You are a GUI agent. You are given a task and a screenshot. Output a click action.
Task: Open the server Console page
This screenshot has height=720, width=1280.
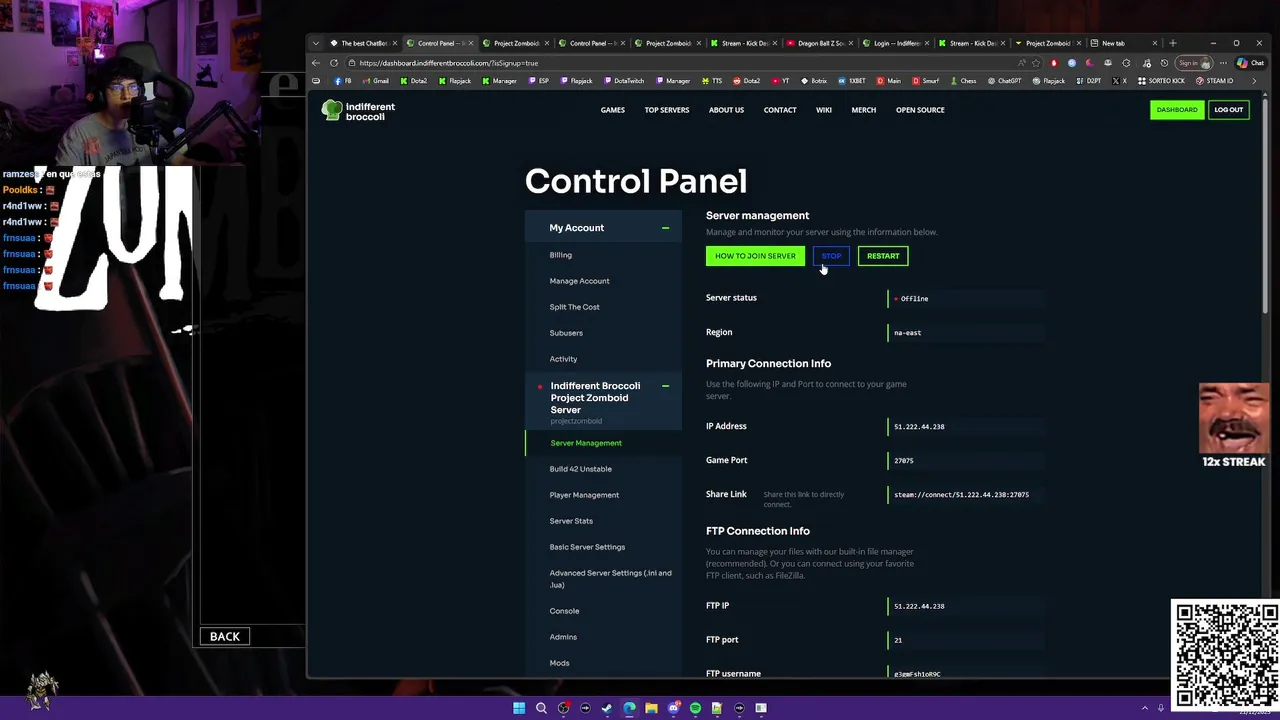click(x=564, y=611)
